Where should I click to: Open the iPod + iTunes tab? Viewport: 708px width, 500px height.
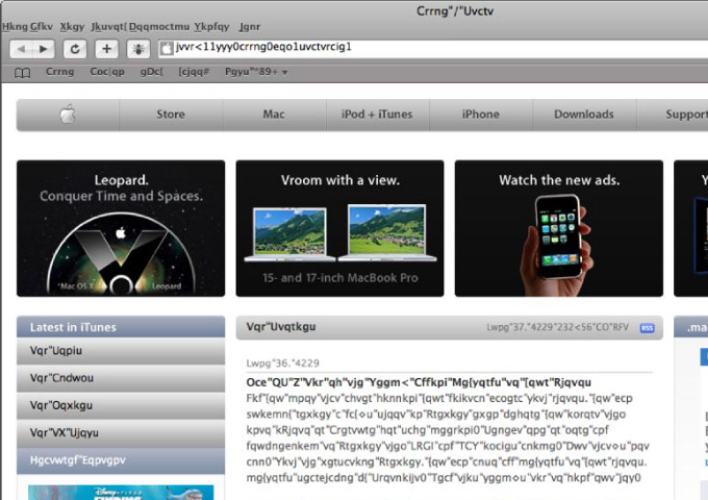pyautogui.click(x=377, y=114)
